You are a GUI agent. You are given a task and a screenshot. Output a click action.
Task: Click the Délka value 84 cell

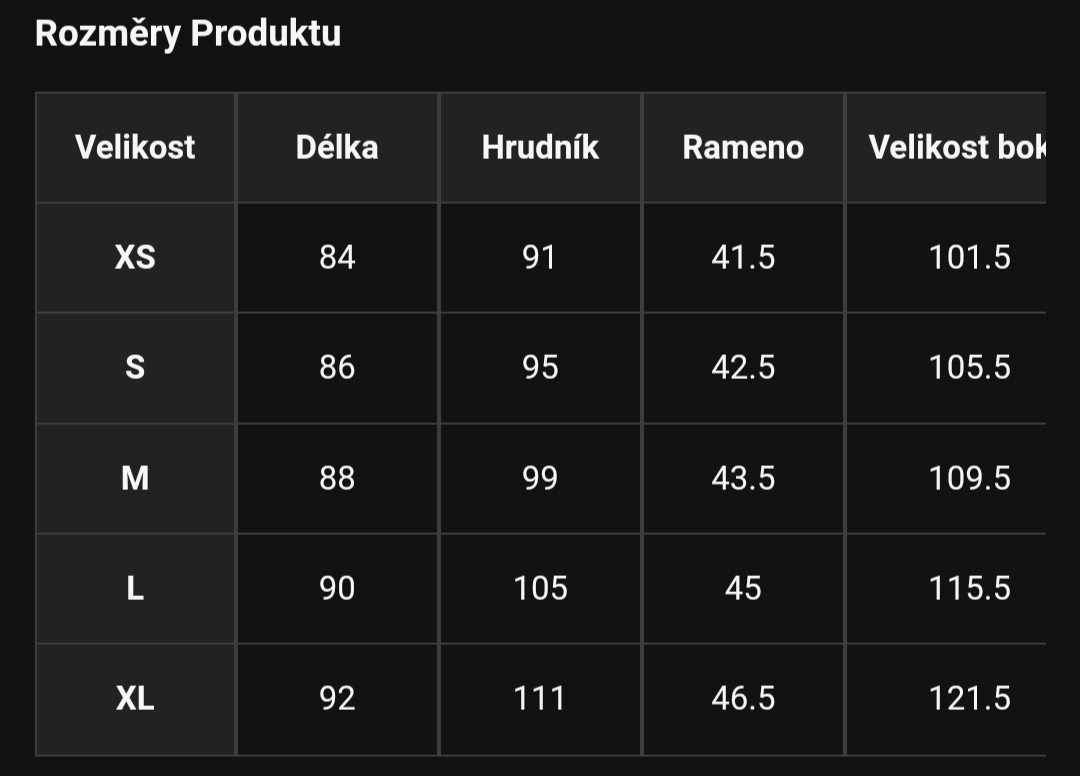coord(337,258)
